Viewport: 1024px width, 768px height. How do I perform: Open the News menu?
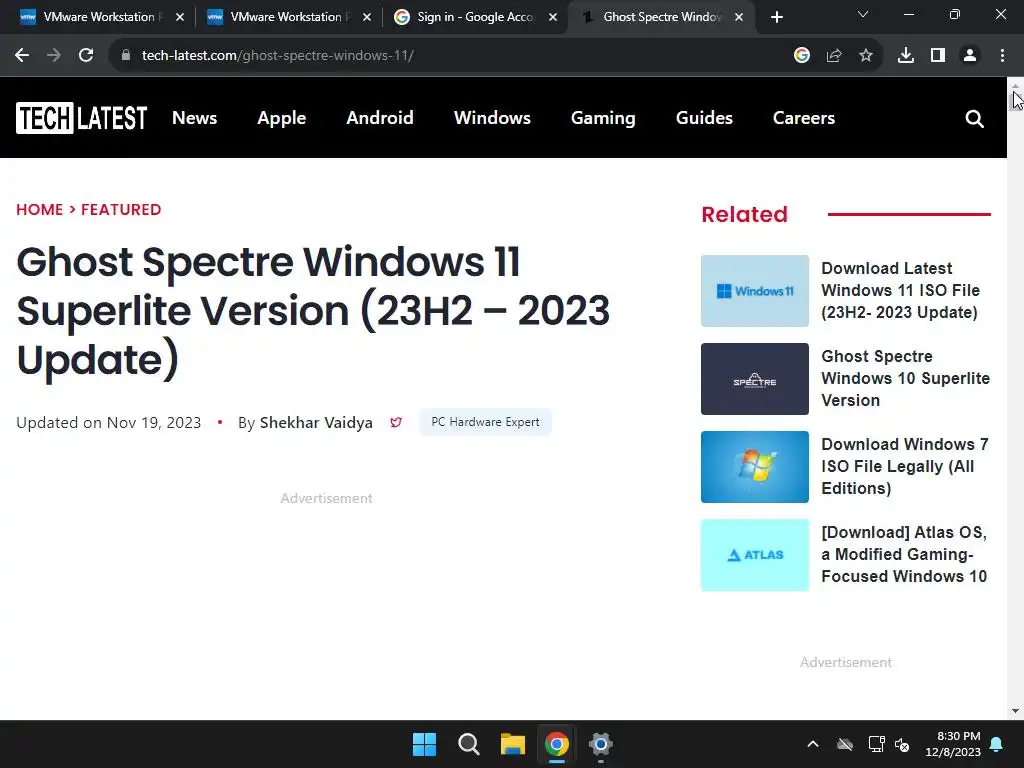(x=194, y=118)
